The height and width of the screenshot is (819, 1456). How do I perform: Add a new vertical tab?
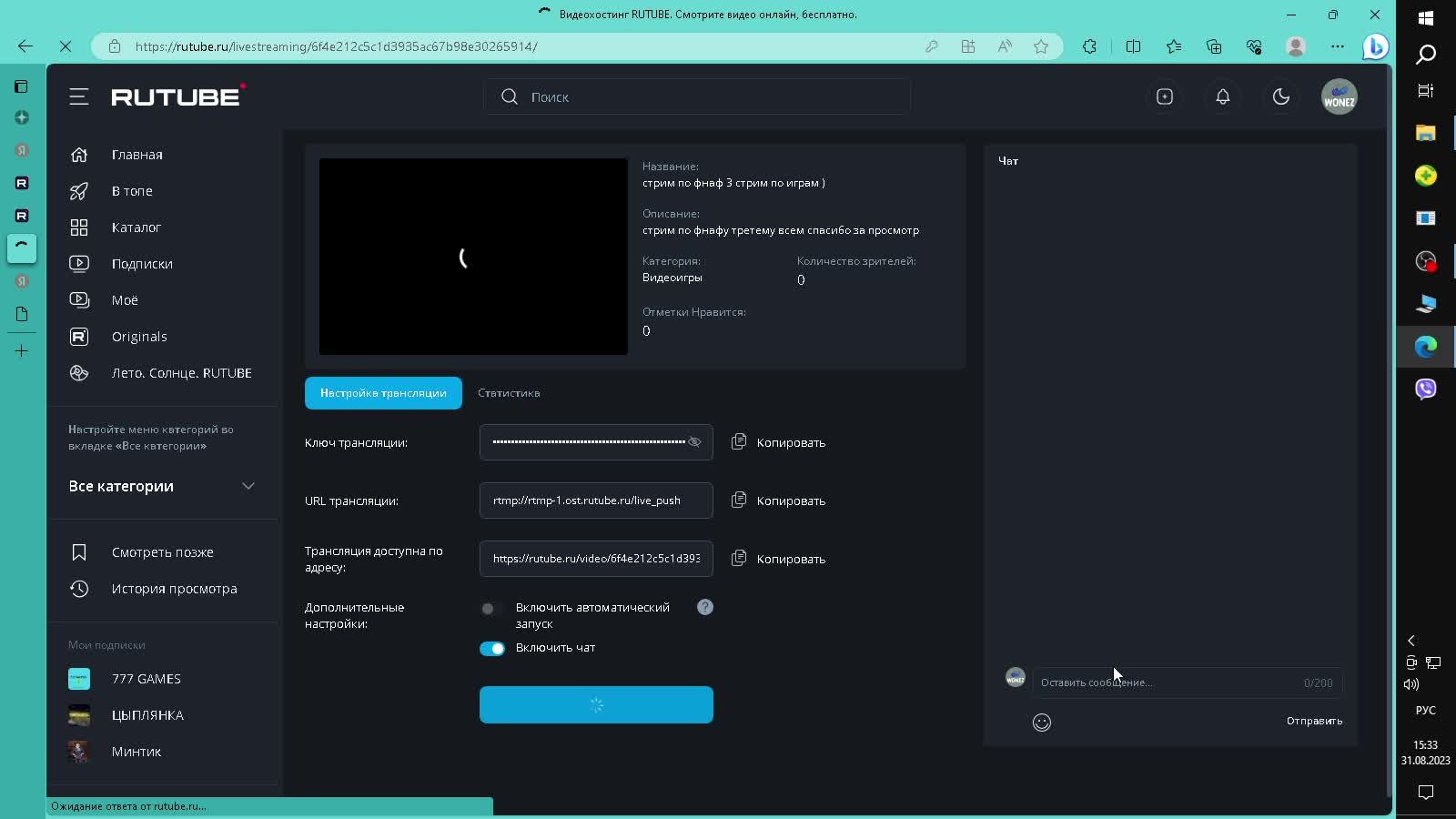(21, 351)
